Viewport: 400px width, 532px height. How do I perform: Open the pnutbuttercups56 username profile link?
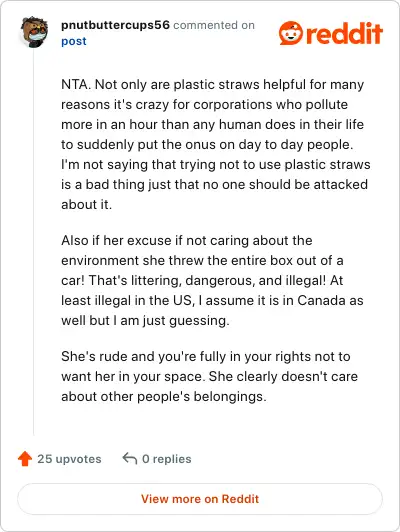[x=115, y=25]
